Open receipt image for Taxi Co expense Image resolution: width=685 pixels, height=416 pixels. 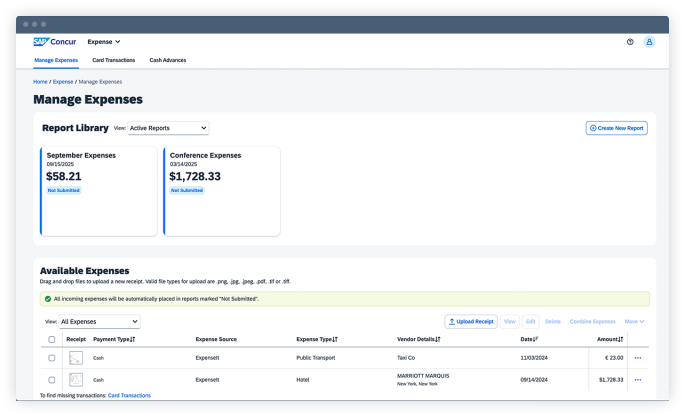point(76,357)
